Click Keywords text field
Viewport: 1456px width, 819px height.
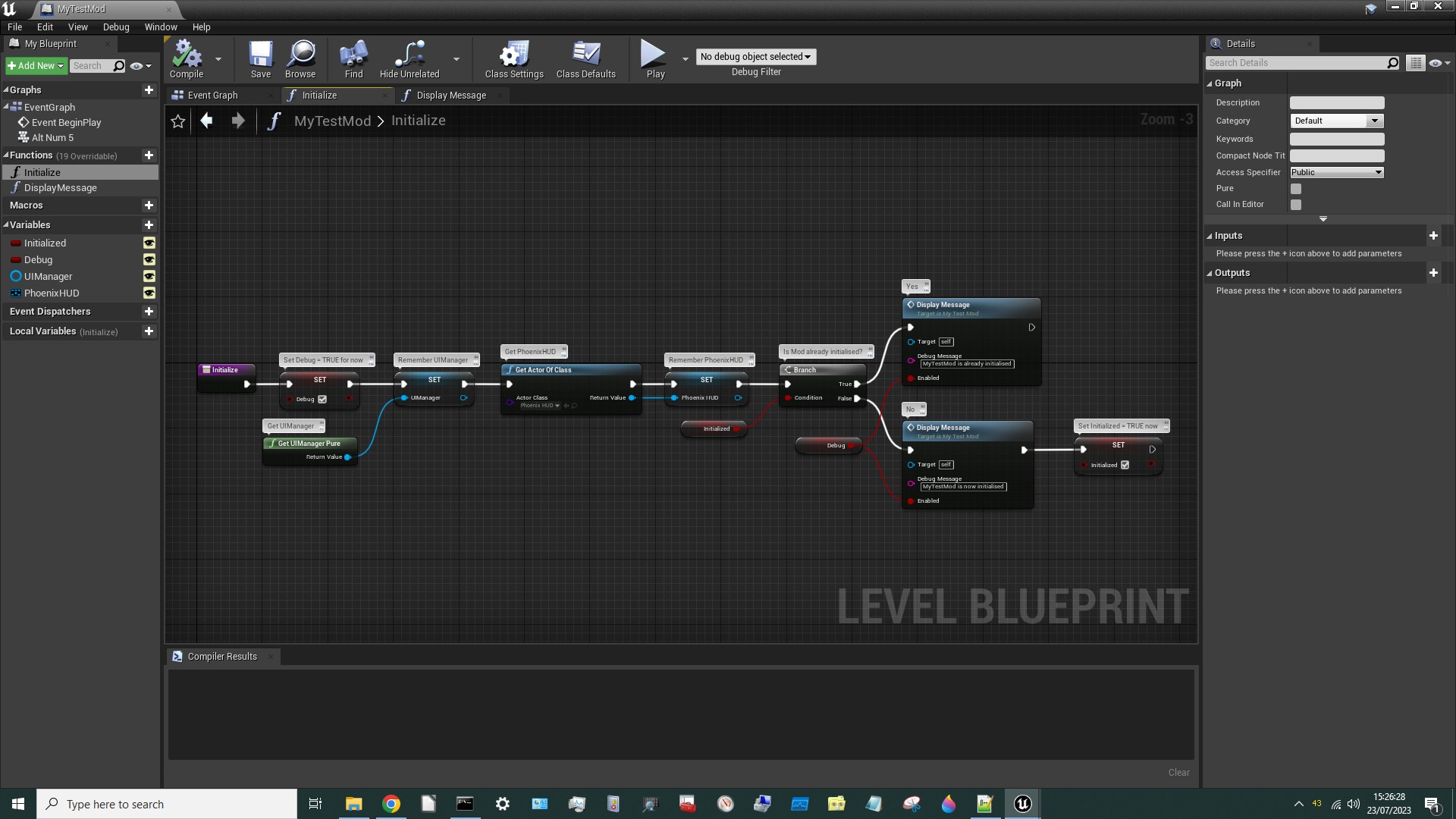click(x=1337, y=139)
